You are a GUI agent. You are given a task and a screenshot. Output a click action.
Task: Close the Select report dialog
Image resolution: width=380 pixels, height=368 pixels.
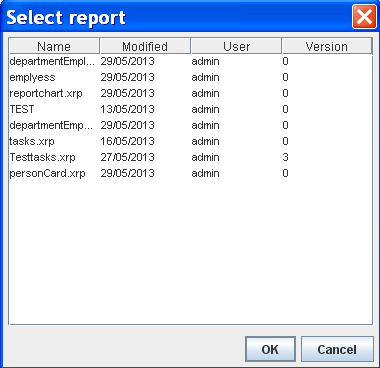click(x=364, y=17)
